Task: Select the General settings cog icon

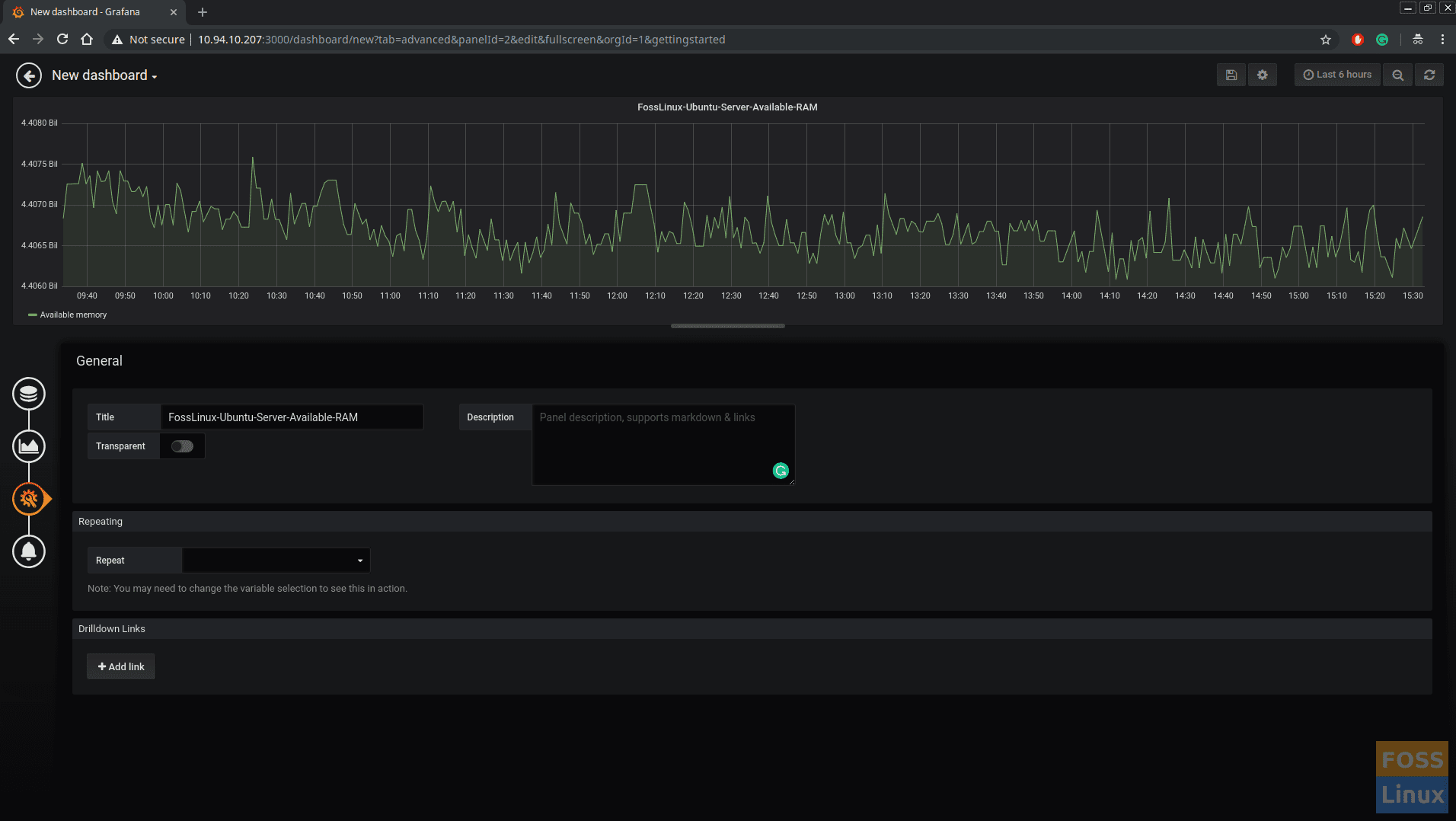Action: coord(29,499)
